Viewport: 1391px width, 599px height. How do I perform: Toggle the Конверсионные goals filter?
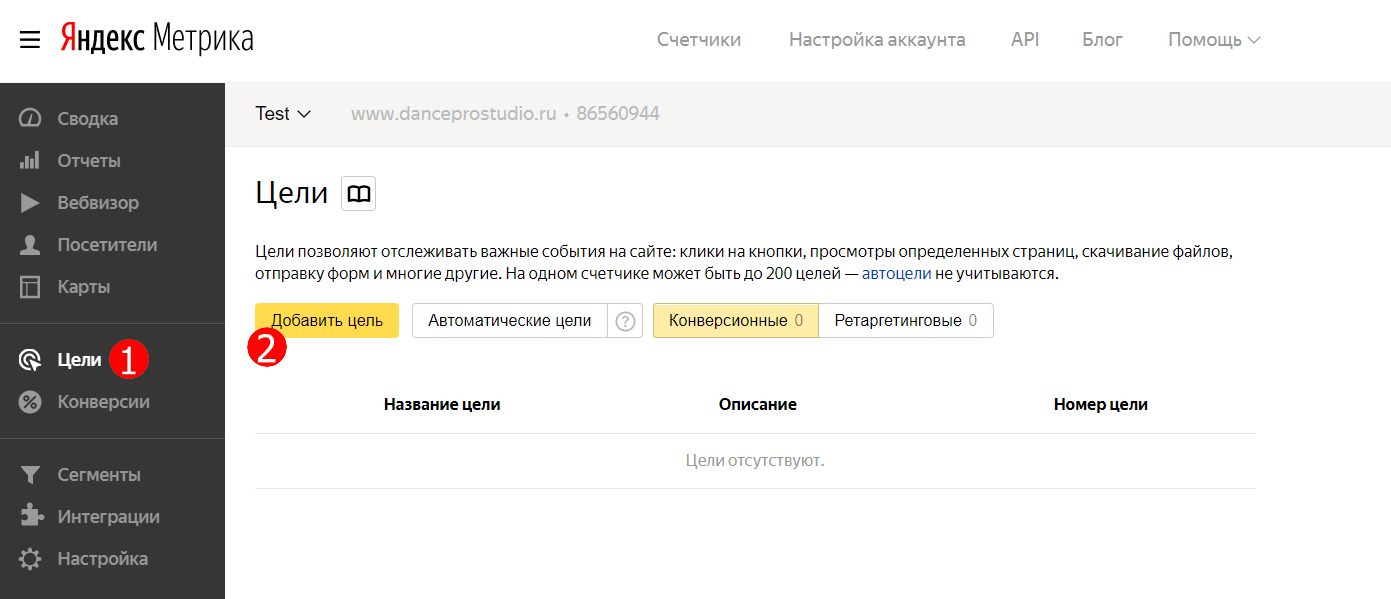[736, 321]
